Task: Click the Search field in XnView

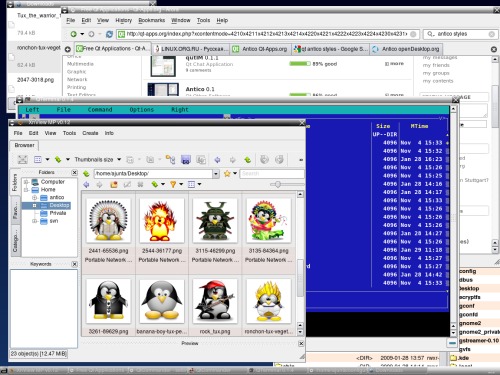Action: [x=272, y=174]
